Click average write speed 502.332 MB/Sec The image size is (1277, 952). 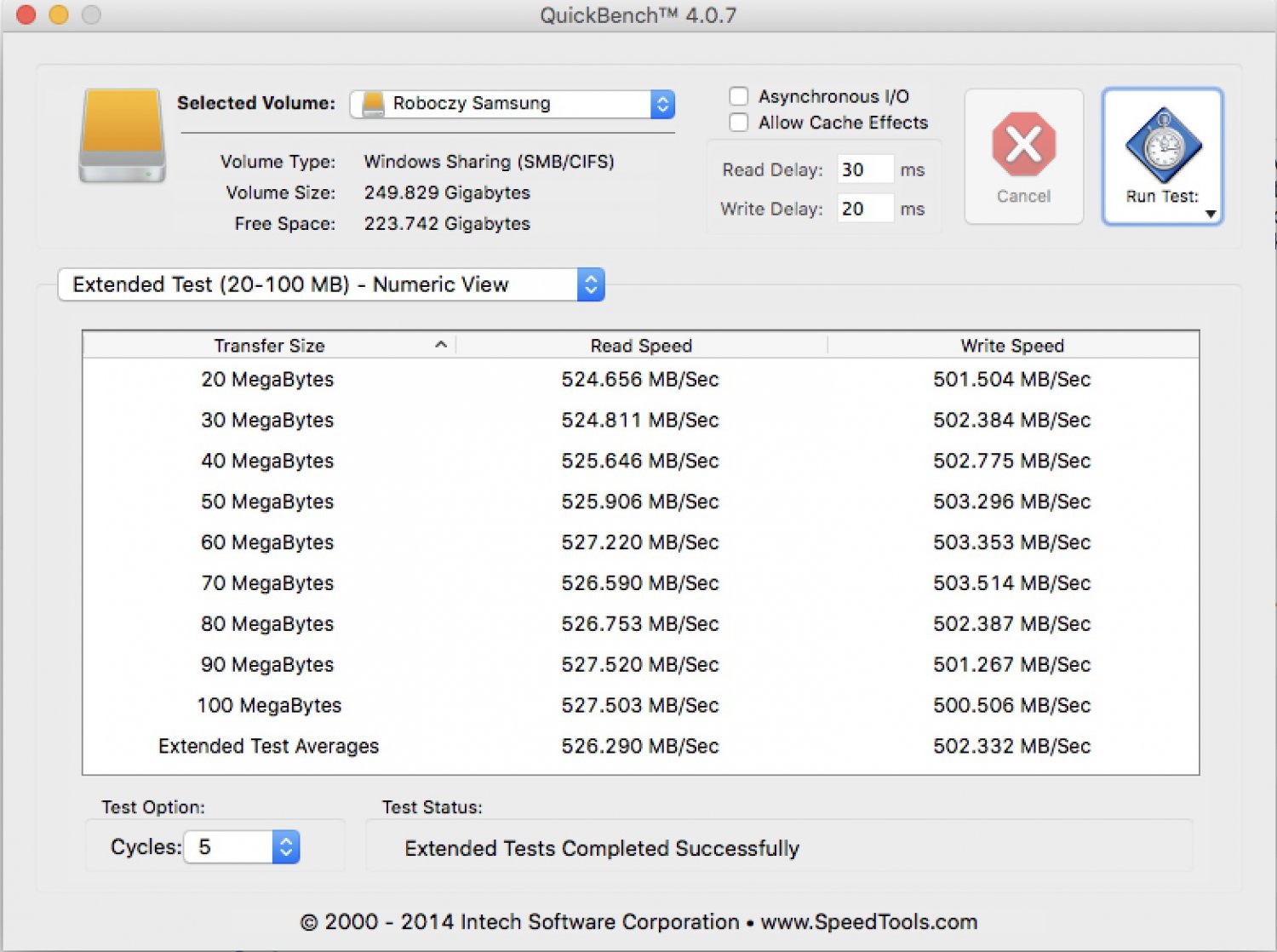[1012, 747]
